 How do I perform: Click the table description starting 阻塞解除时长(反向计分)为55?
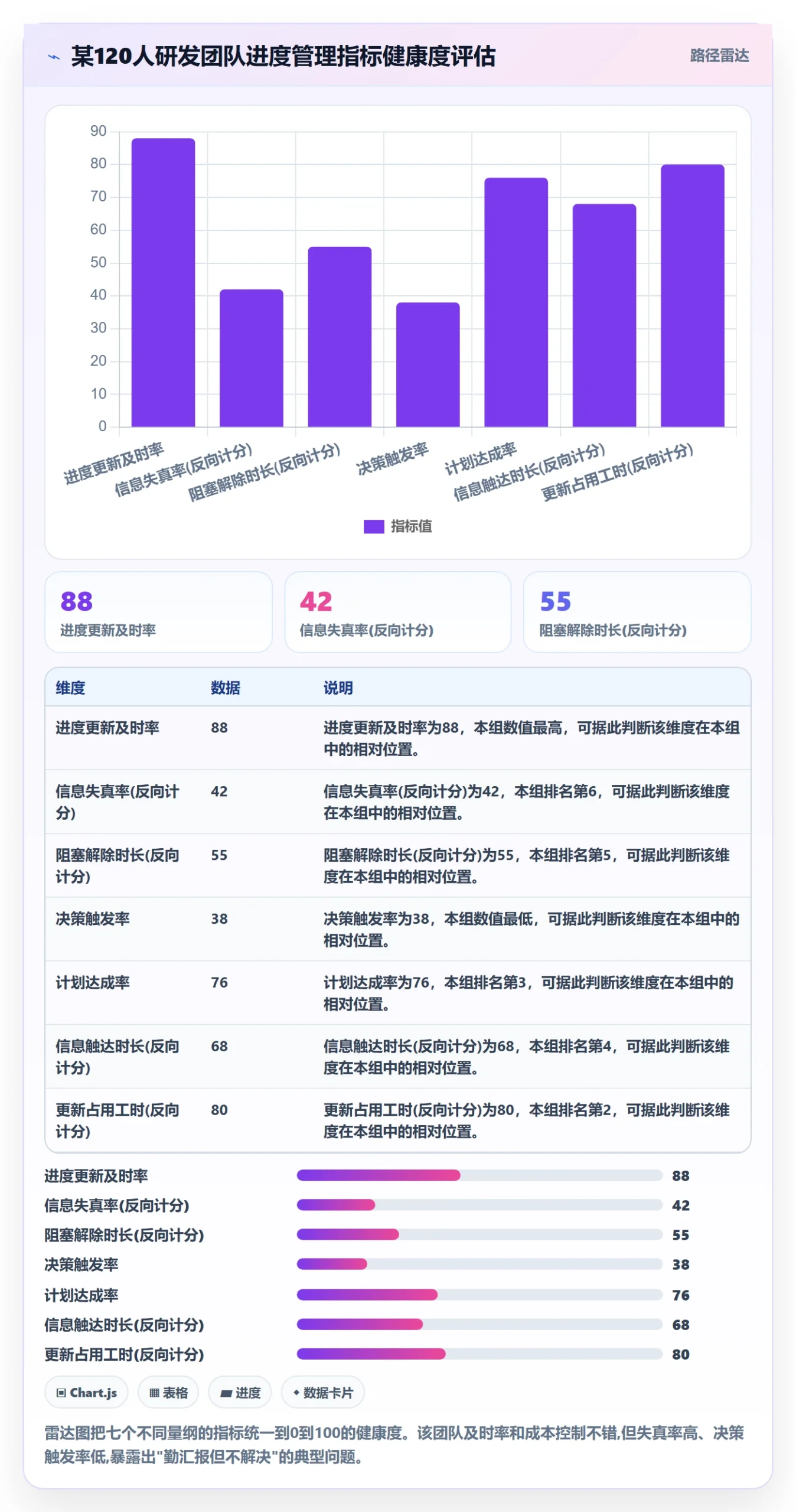(526, 866)
